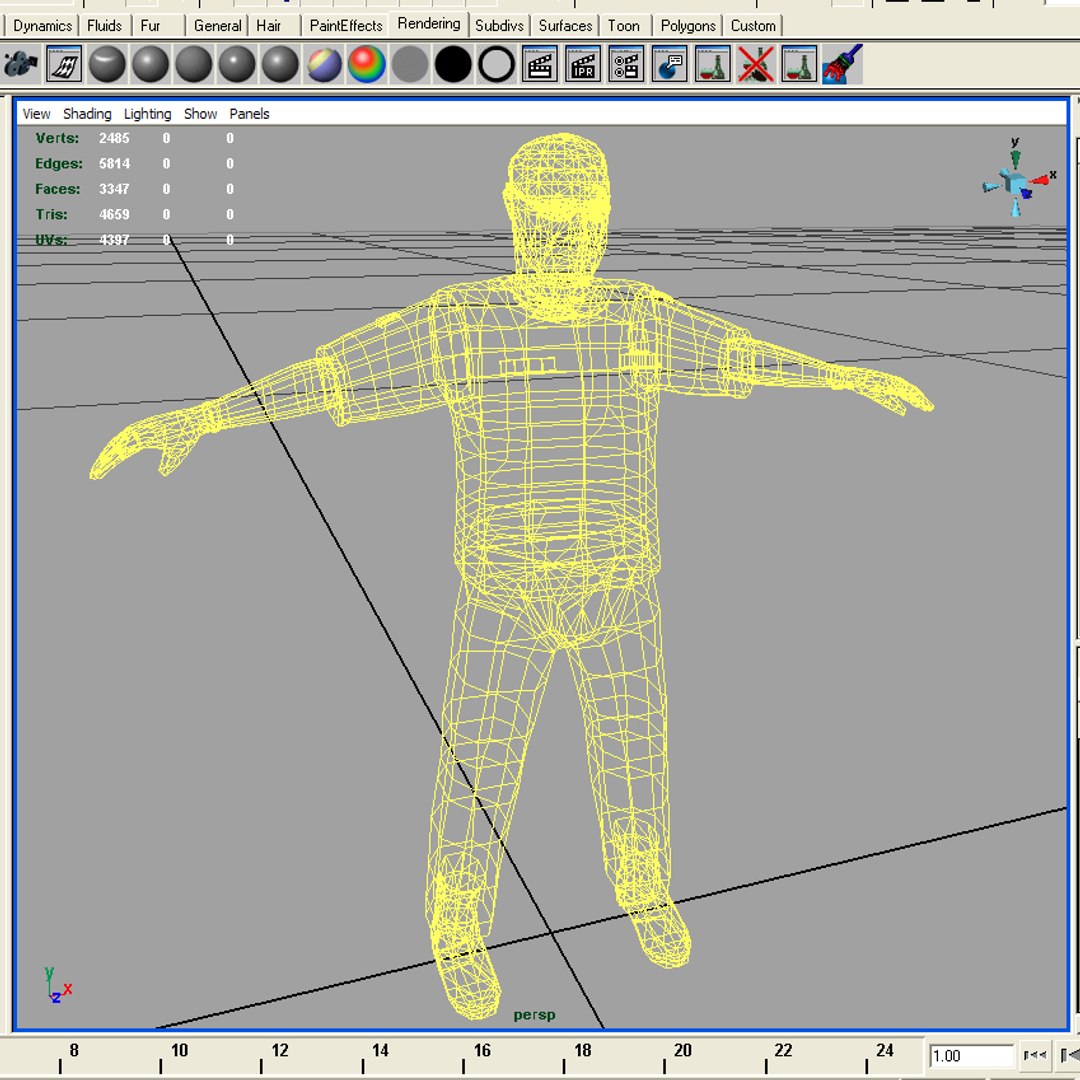Open render settings clapboard-with-circles icon
The image size is (1080, 1080).
coord(626,65)
